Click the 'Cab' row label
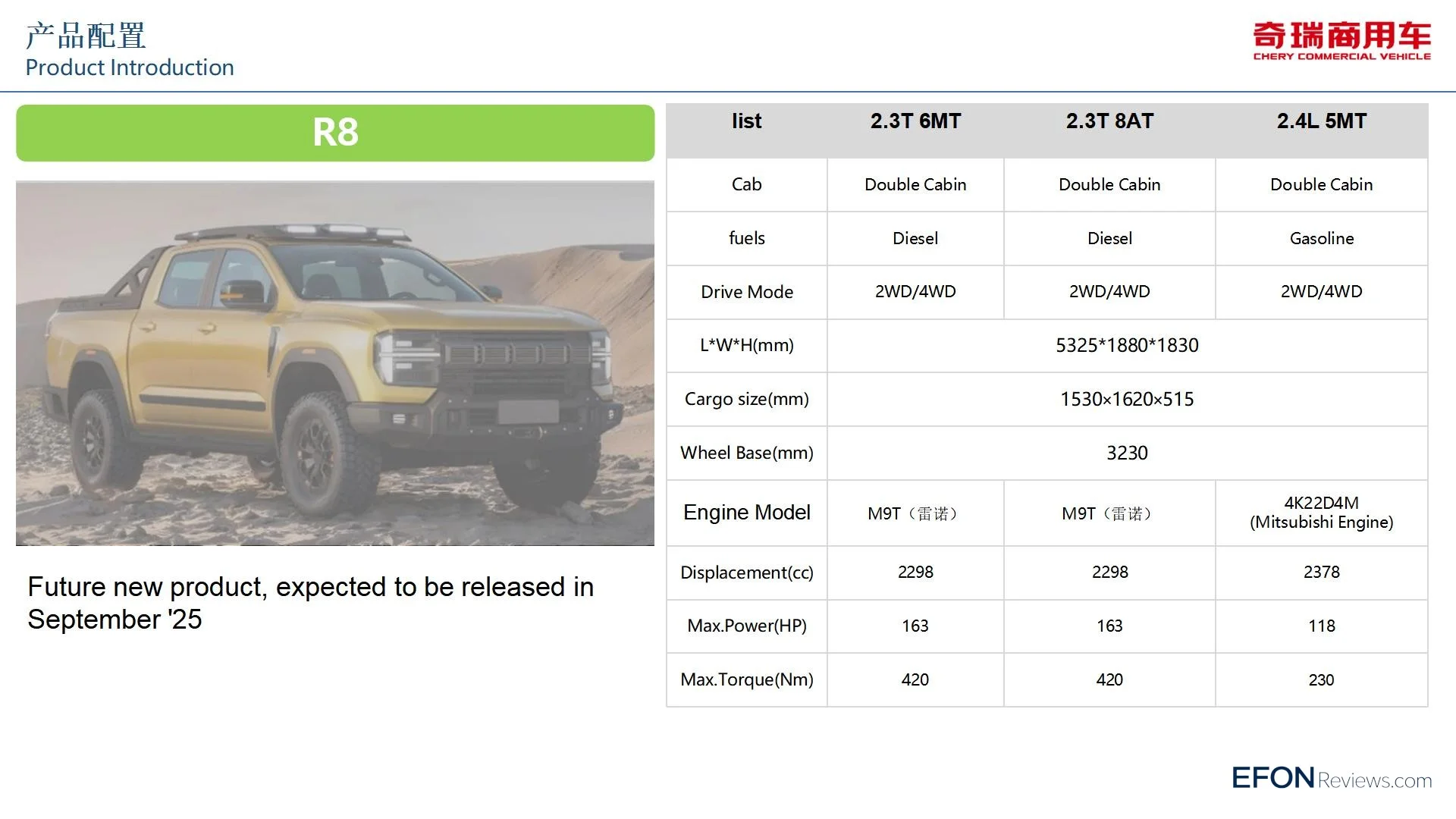The height and width of the screenshot is (819, 1456). pos(746,184)
